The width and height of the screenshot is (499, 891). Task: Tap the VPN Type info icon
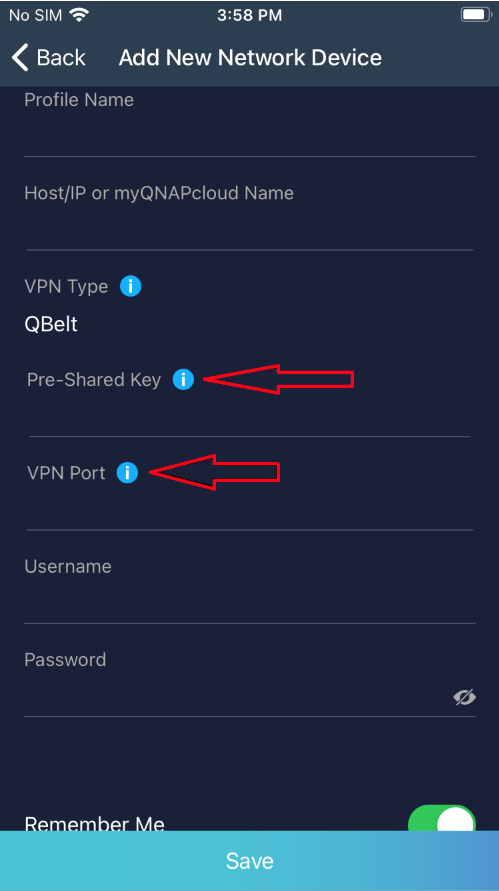point(130,286)
